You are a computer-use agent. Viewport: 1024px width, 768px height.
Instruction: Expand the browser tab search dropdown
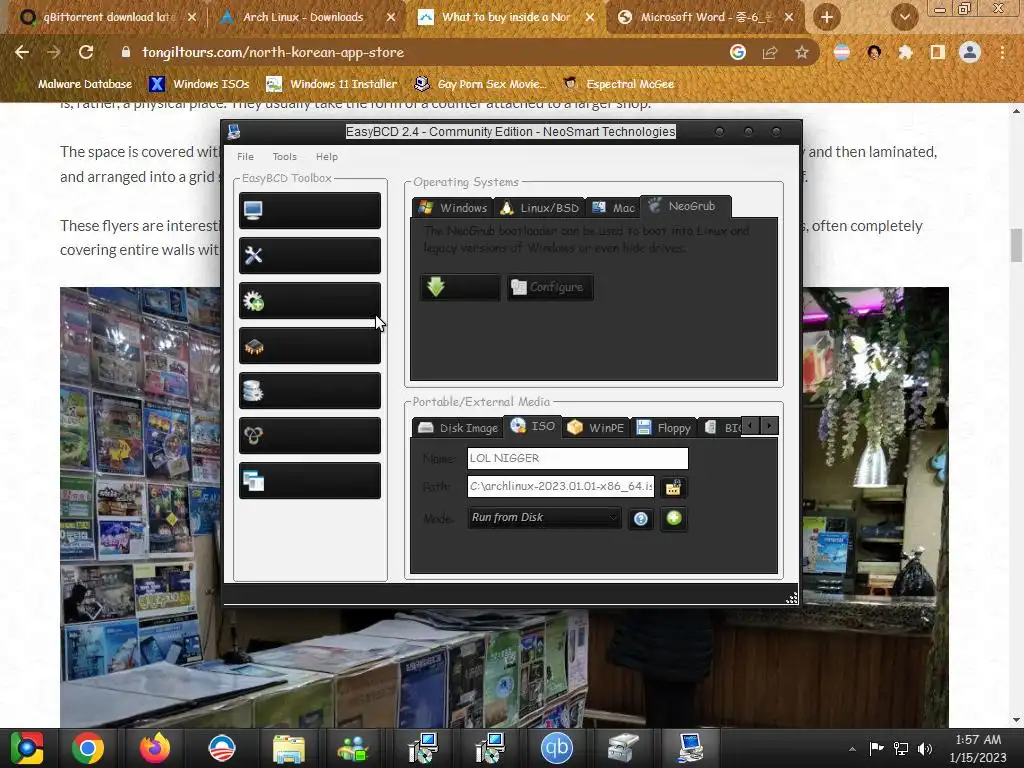(x=904, y=17)
